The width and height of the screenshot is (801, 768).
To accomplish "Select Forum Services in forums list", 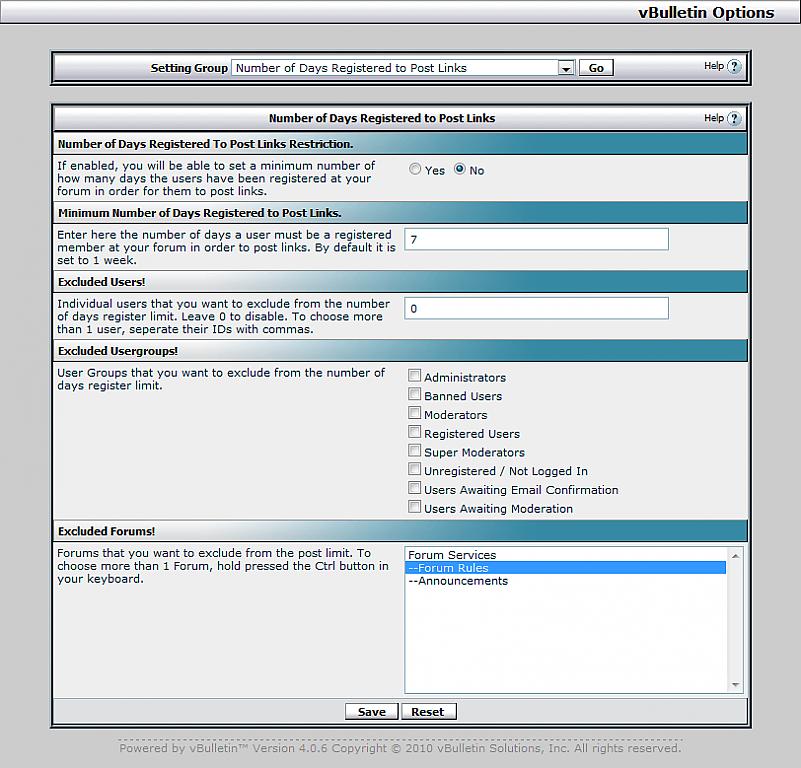I will (x=452, y=555).
